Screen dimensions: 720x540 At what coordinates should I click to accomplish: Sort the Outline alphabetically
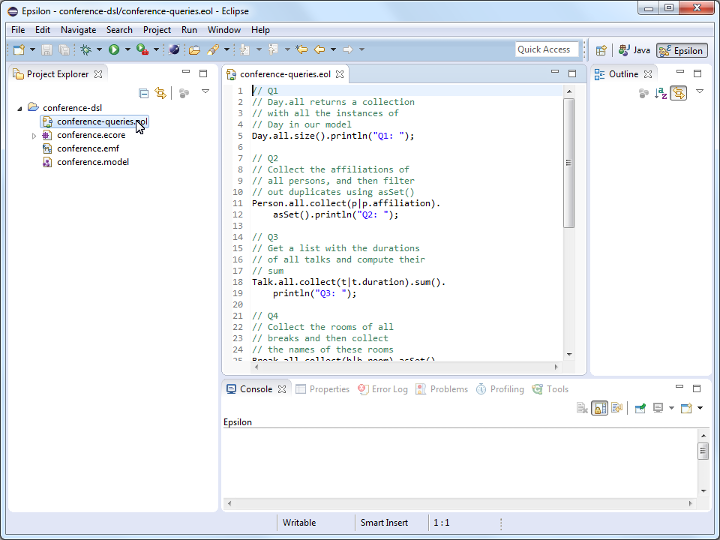click(660, 93)
